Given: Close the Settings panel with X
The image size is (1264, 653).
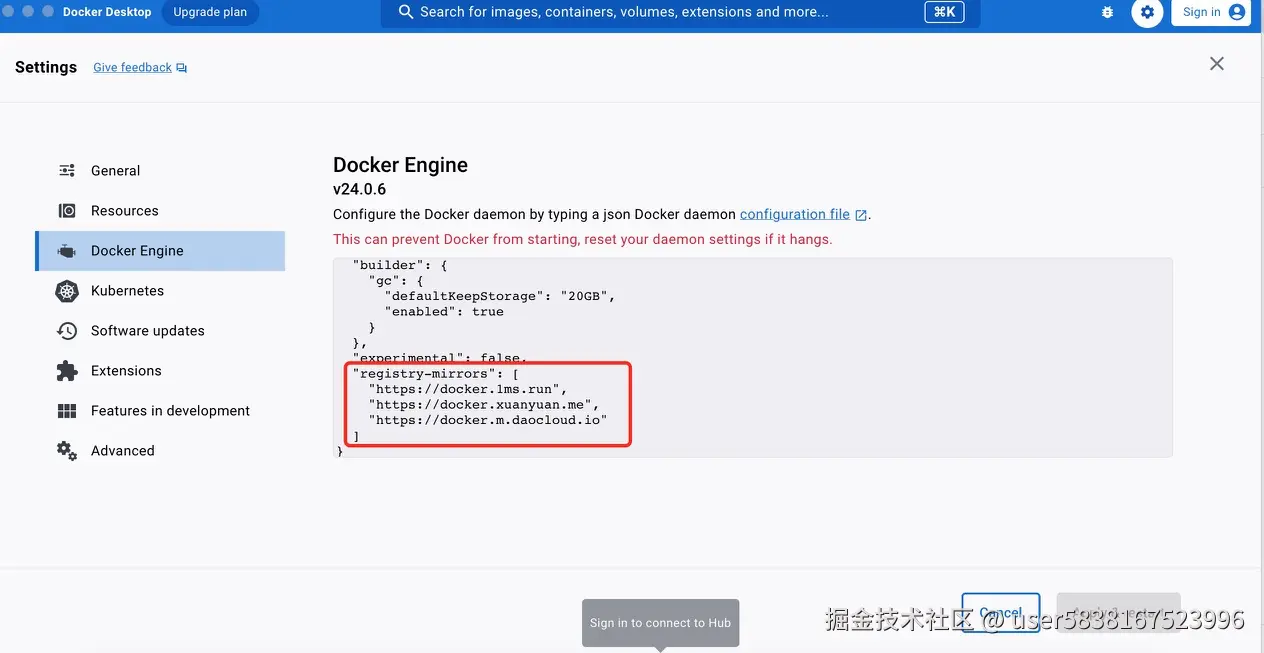Looking at the screenshot, I should (x=1217, y=64).
